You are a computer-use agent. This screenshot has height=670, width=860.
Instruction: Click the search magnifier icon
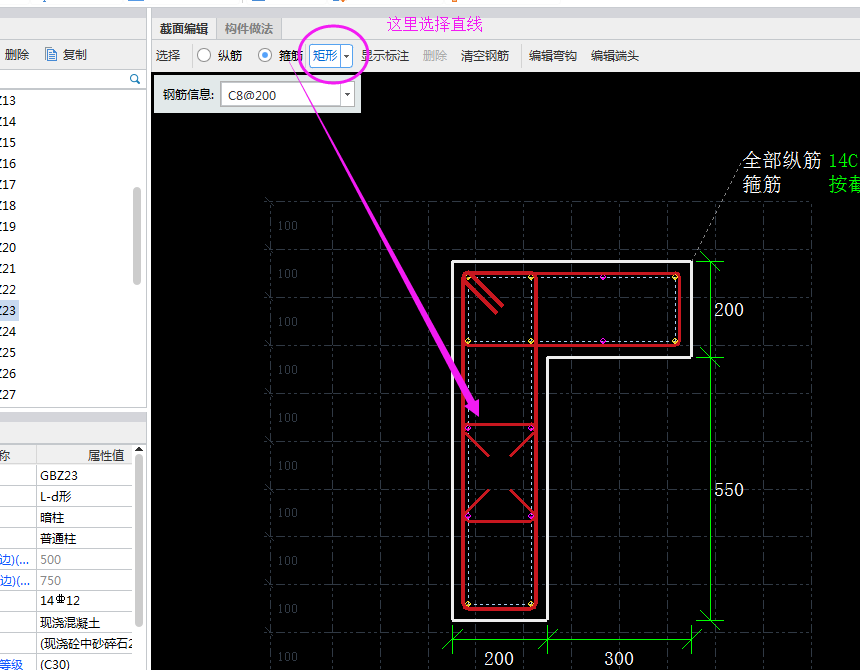coord(134,79)
